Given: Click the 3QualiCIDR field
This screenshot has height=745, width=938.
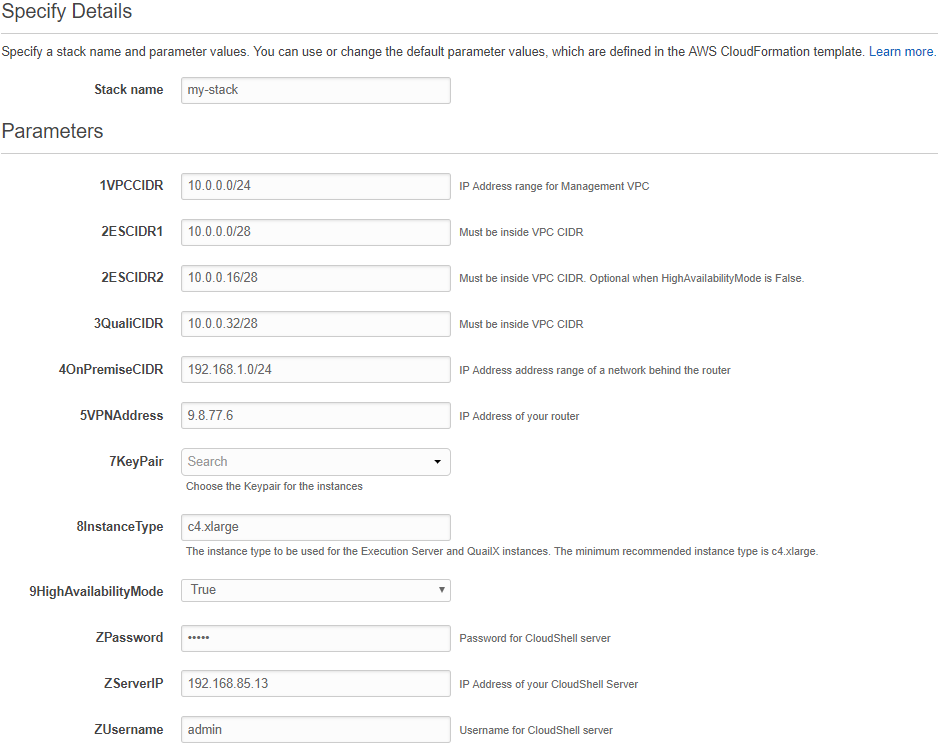Looking at the screenshot, I should 316,324.
